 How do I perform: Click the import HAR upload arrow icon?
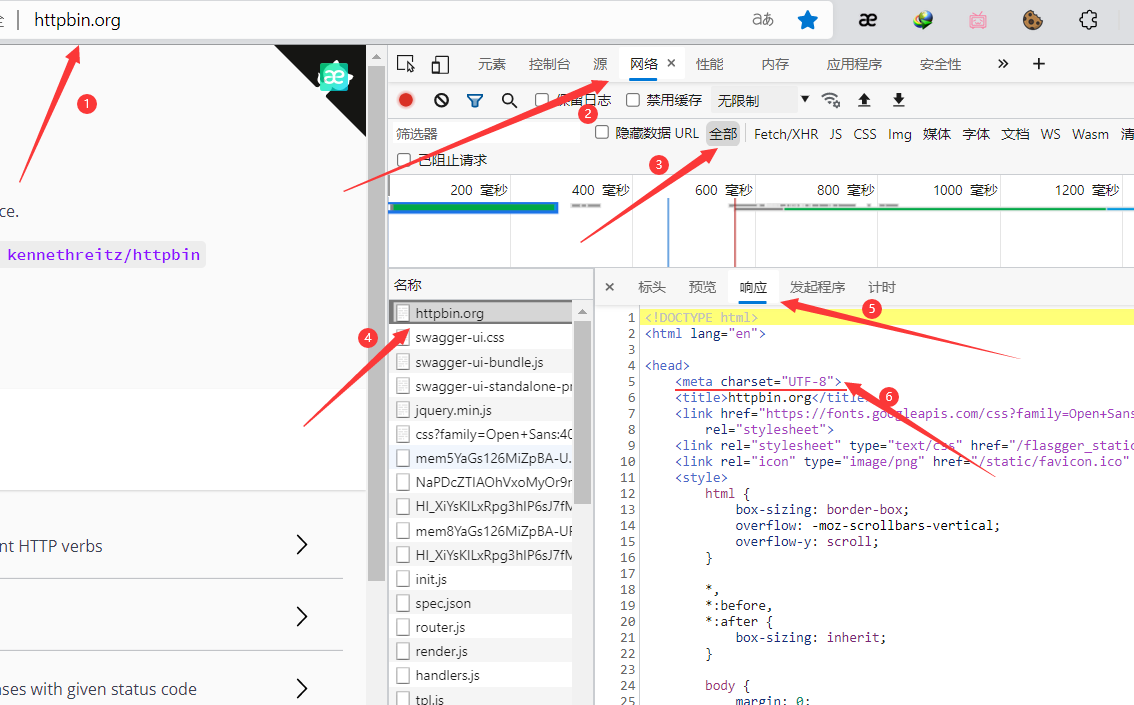(864, 100)
